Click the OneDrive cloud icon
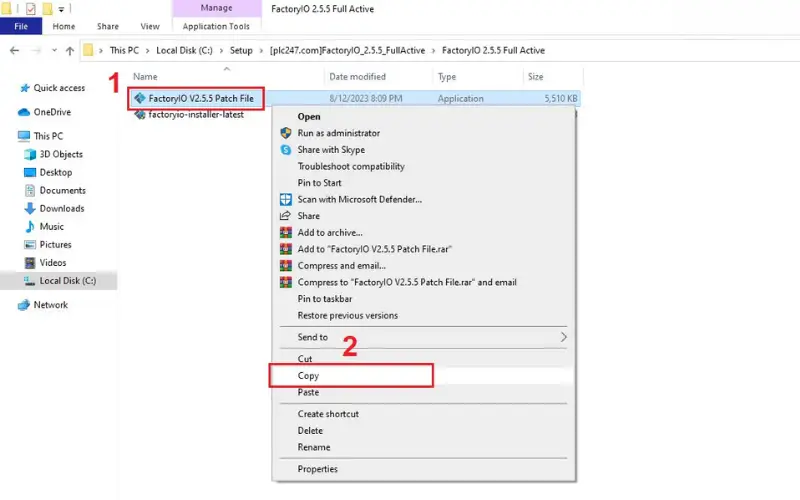Viewport: 800px width, 500px height. pyautogui.click(x=23, y=112)
